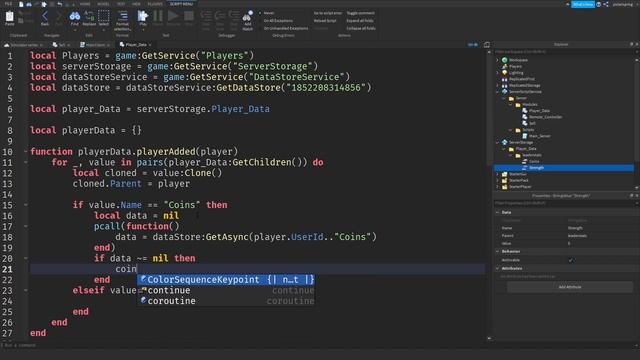Viewport: 640px width, 360px height.
Task: Click the Players service icon in Explorer
Action: tap(504, 66)
